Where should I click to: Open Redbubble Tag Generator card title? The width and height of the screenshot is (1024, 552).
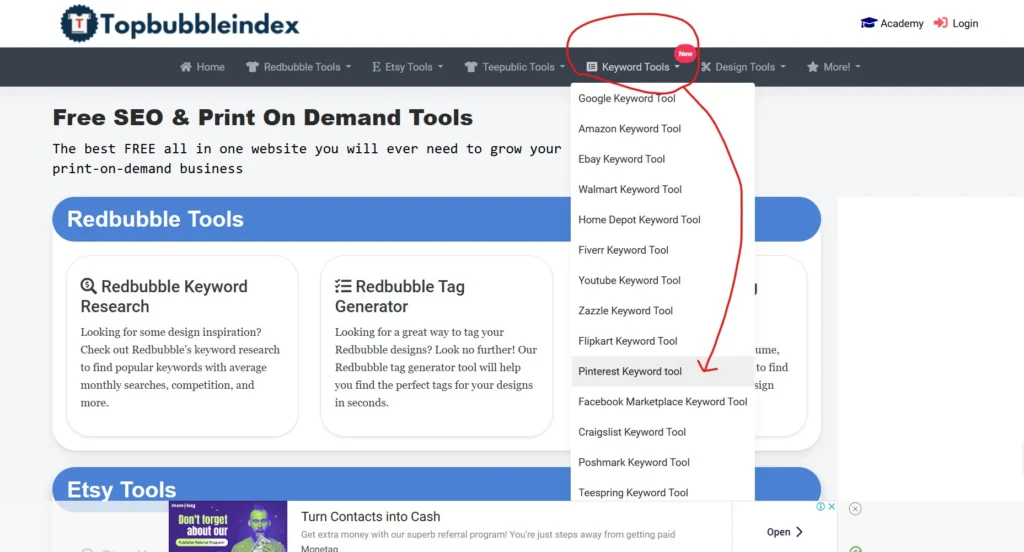400,296
